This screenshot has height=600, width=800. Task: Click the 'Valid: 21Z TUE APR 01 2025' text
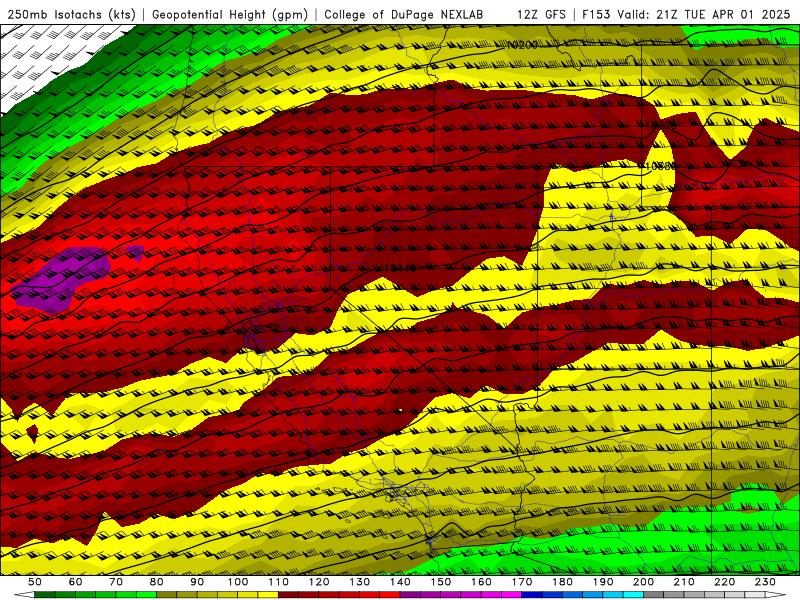click(x=704, y=15)
